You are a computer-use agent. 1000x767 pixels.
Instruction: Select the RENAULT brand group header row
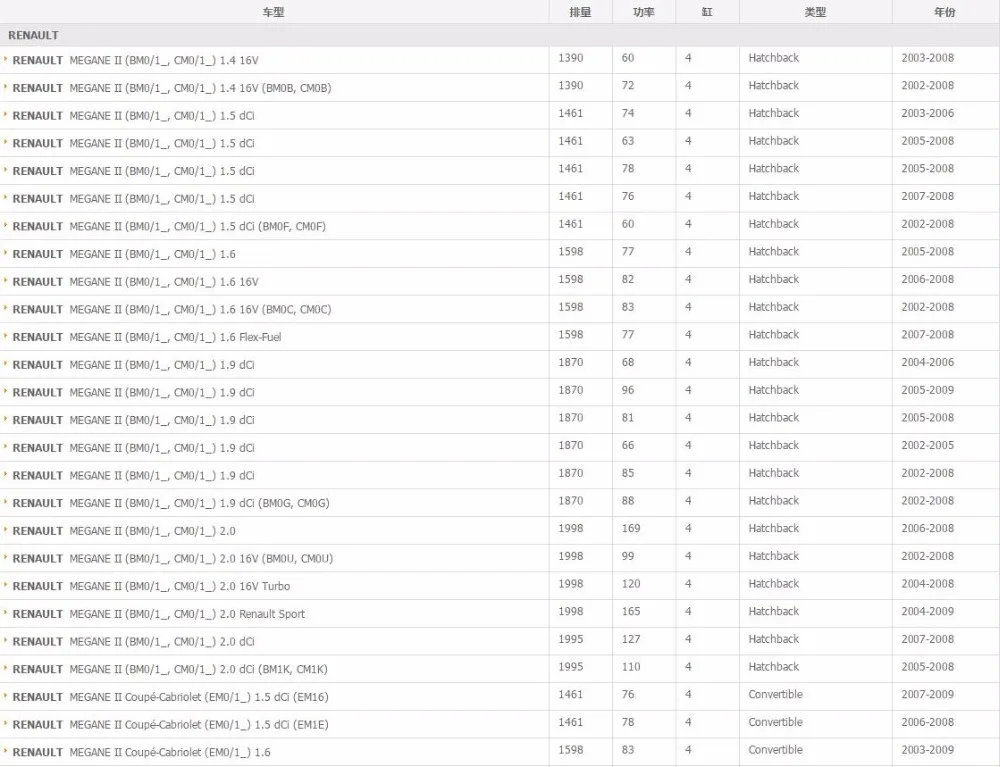click(x=500, y=35)
